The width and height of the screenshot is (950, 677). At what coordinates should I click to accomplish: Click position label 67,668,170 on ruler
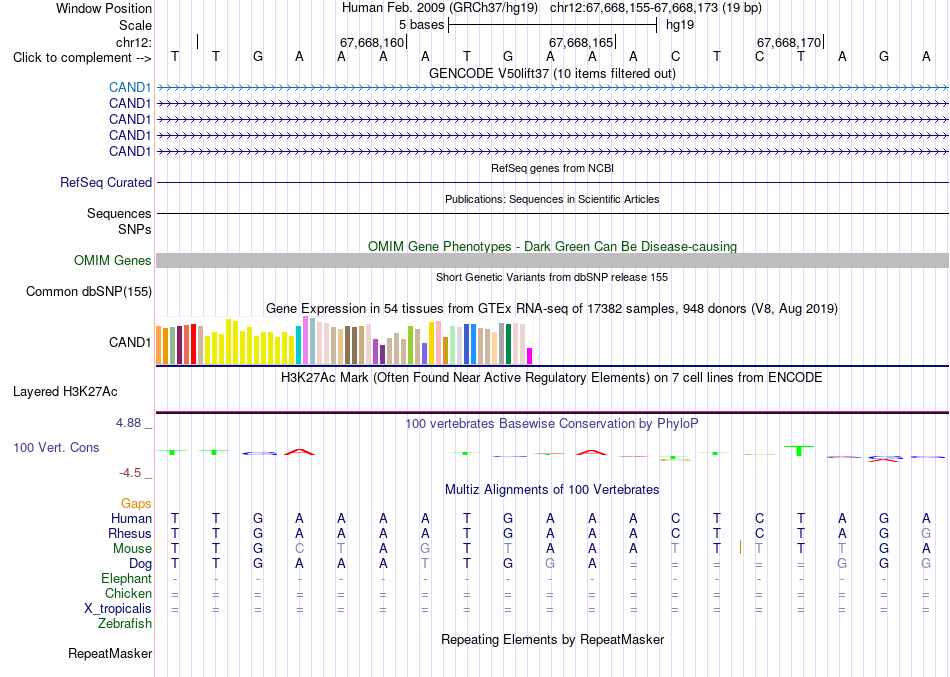click(x=789, y=42)
